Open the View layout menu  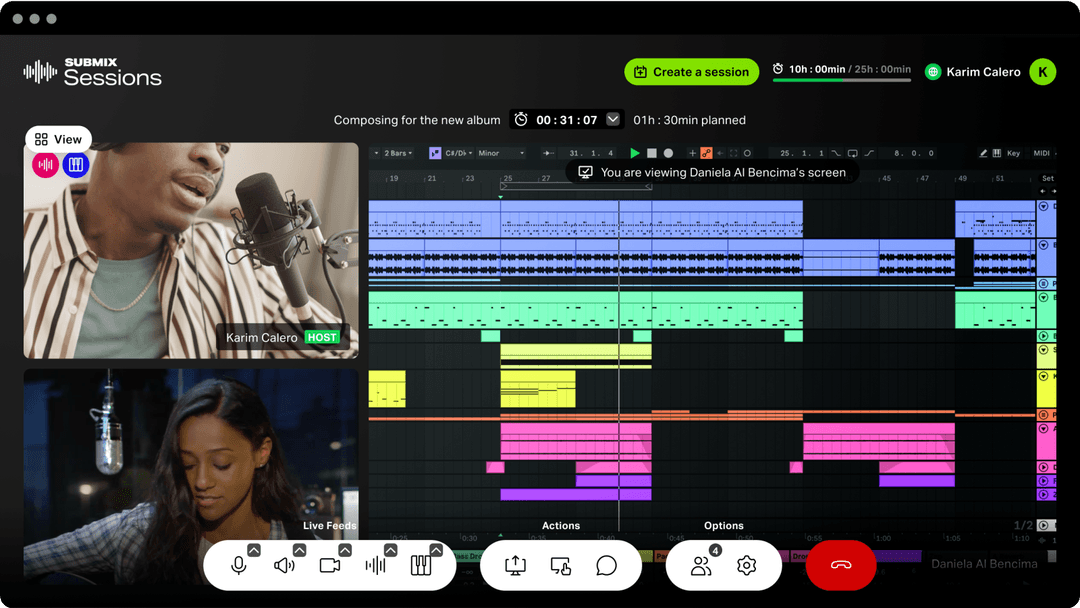[58, 139]
